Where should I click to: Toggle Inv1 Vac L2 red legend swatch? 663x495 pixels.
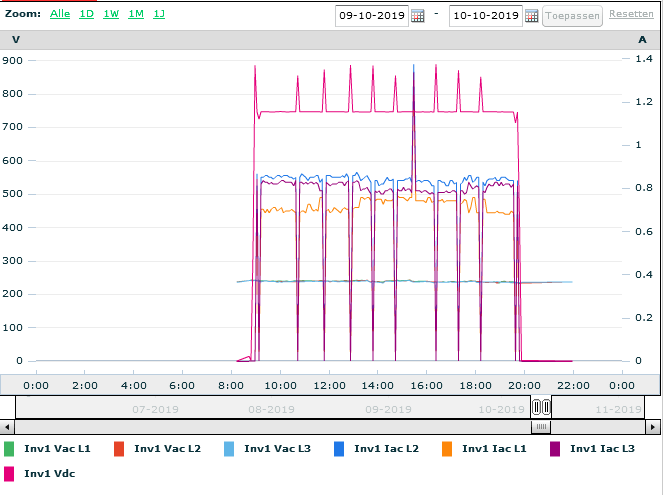(119, 449)
